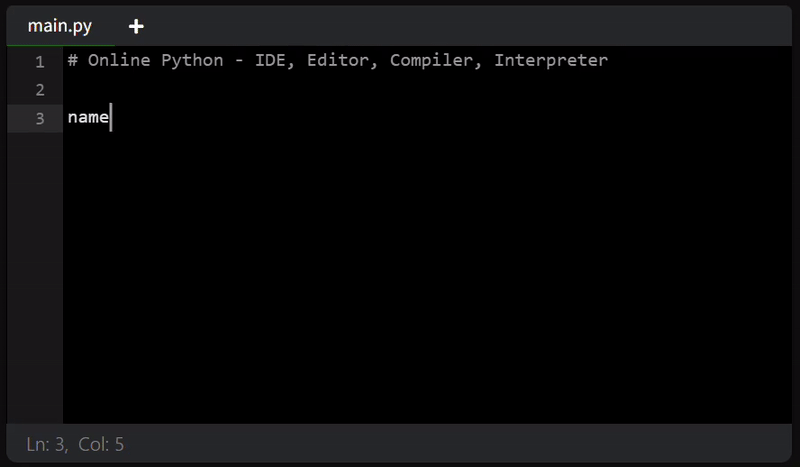
Task: Click the dash character in the comment
Action: pyautogui.click(x=239, y=61)
